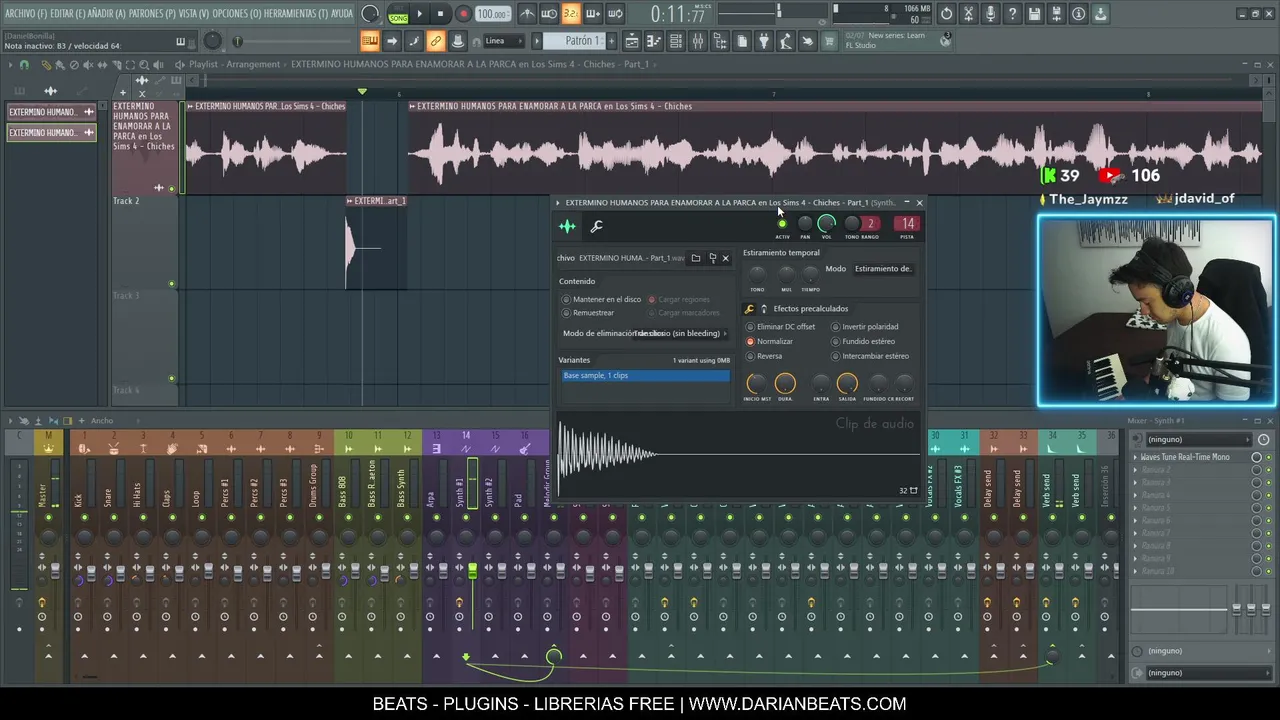Toggle the link multilink controller icon
The image size is (1280, 720).
point(436,41)
